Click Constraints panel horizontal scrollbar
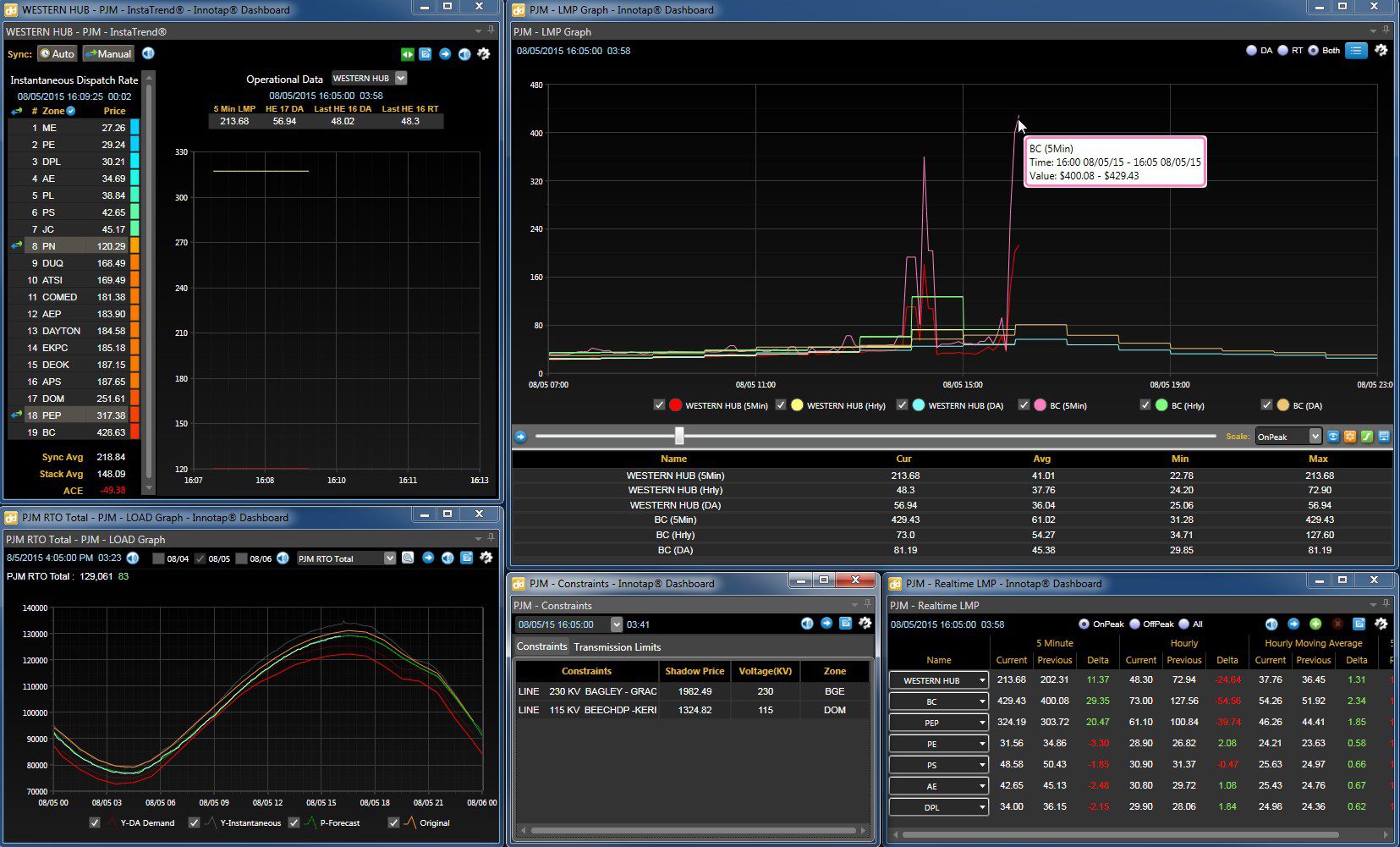The width and height of the screenshot is (1400, 847). pos(694,831)
